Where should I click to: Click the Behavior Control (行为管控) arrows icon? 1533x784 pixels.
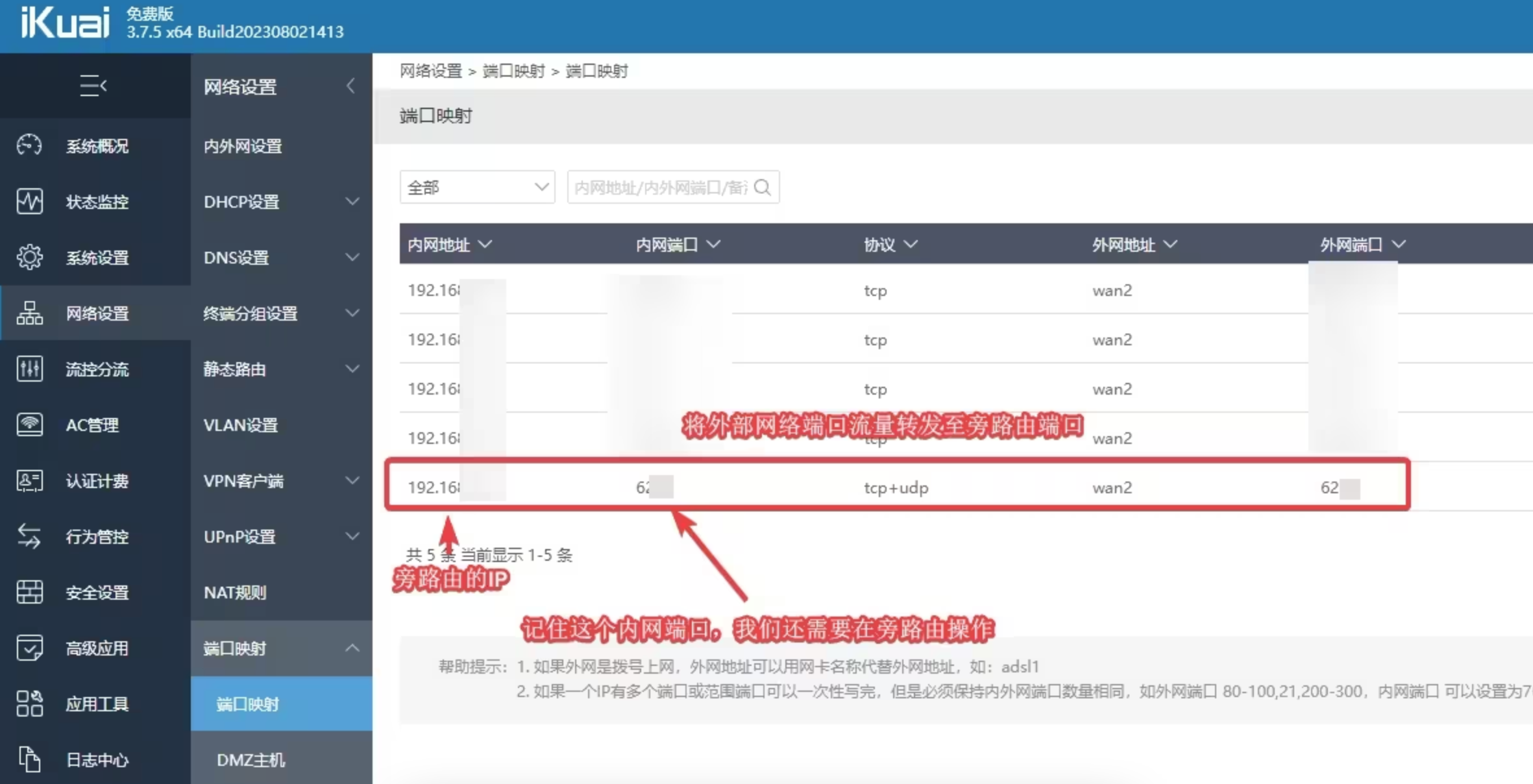(x=30, y=536)
